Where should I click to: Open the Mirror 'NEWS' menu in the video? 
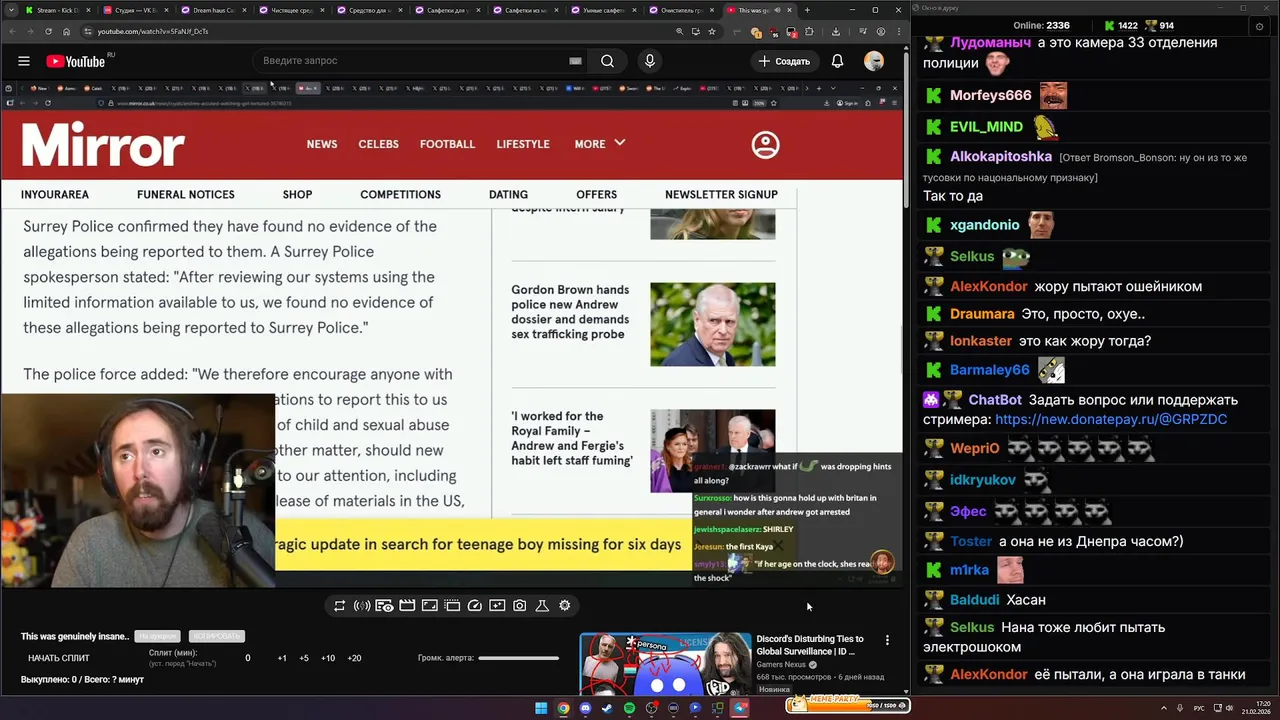coord(322,144)
